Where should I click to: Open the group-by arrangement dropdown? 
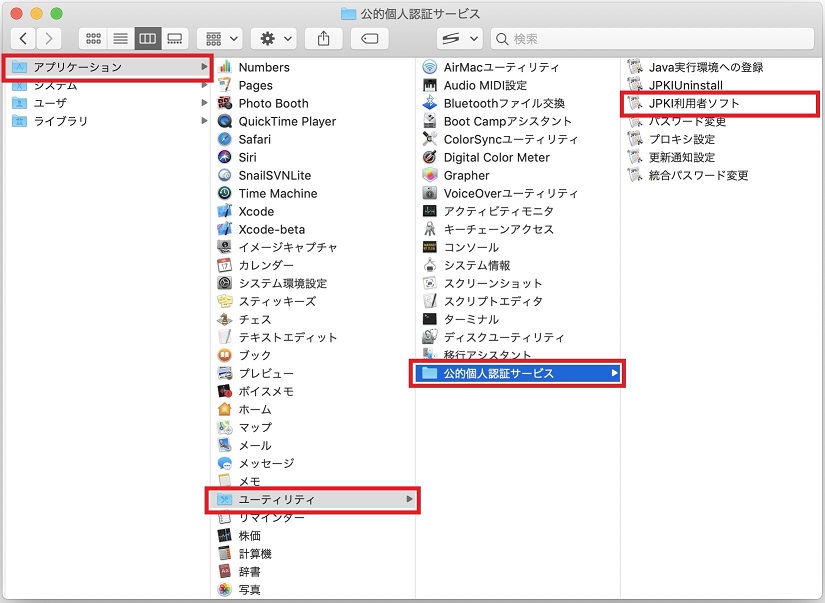pos(220,38)
